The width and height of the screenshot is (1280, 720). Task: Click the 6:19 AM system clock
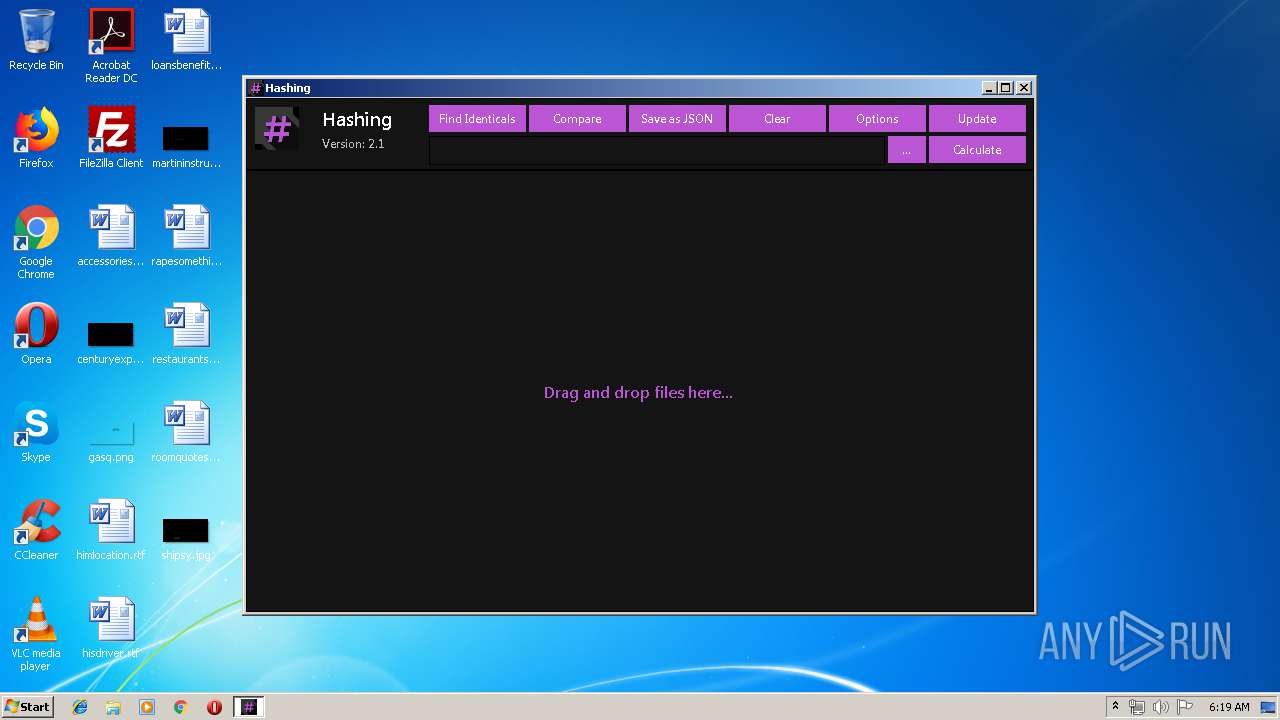[x=1229, y=707]
